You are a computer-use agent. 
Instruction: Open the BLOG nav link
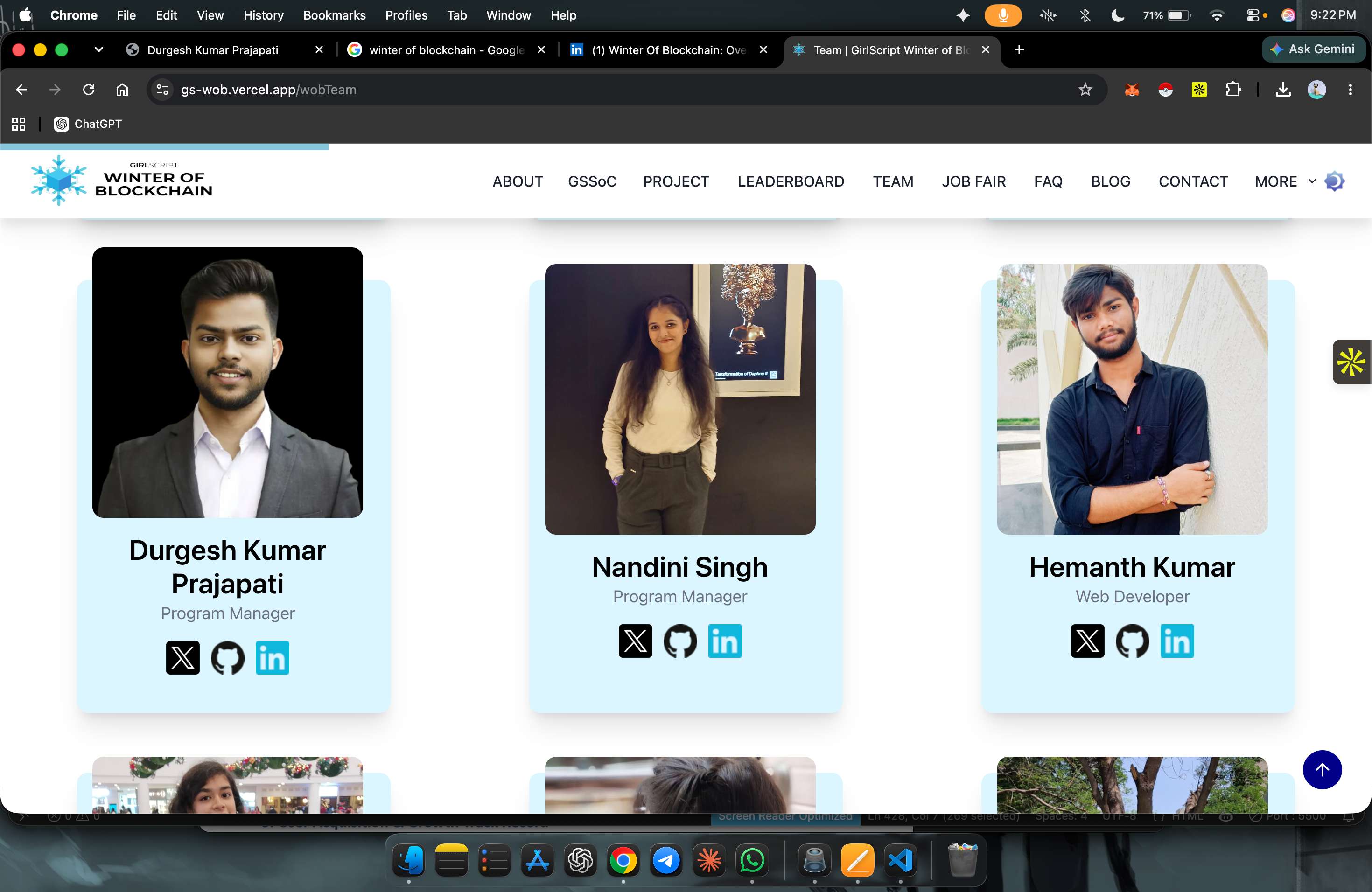[1110, 181]
